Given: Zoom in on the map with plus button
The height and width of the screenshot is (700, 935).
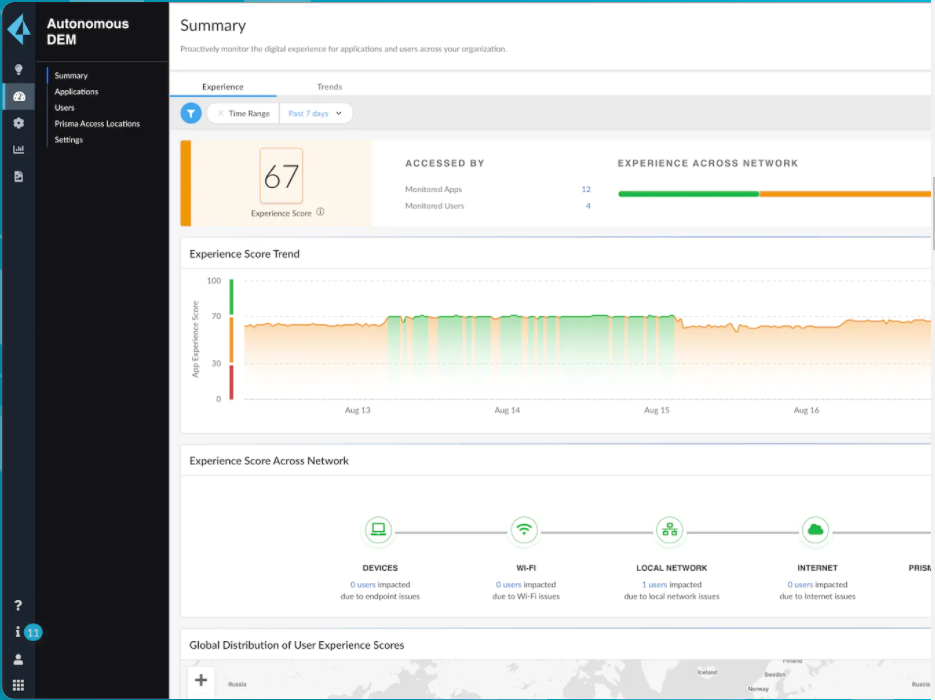Looking at the screenshot, I should click(x=201, y=680).
